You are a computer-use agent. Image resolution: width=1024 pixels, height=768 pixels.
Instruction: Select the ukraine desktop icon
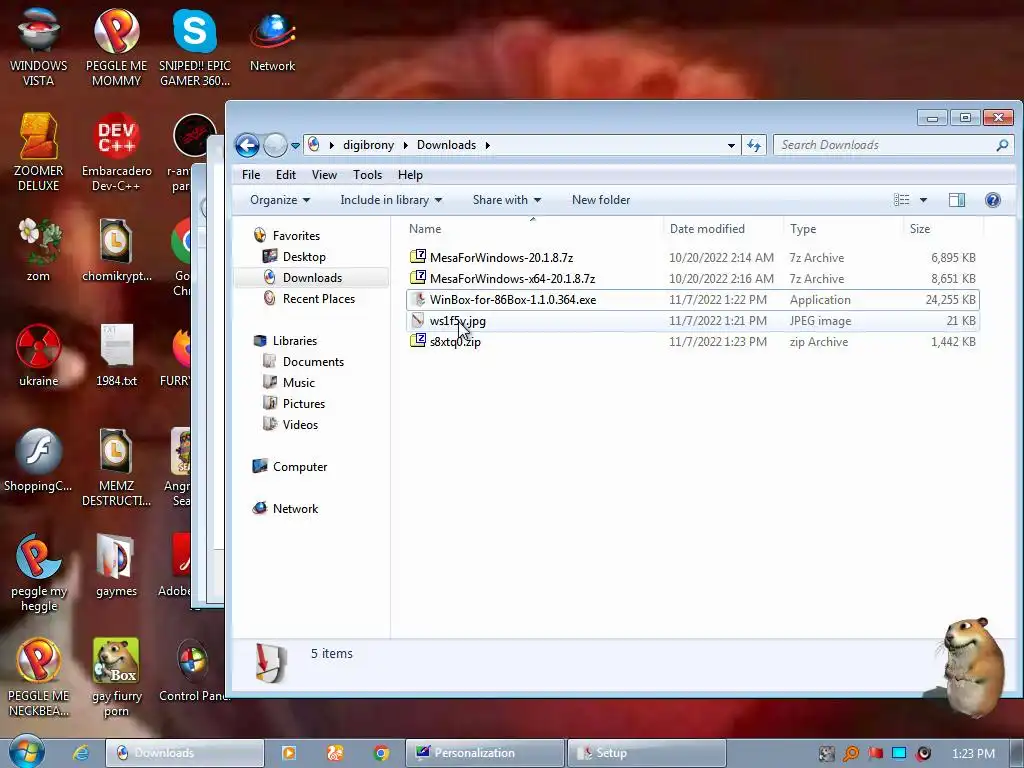(x=38, y=355)
